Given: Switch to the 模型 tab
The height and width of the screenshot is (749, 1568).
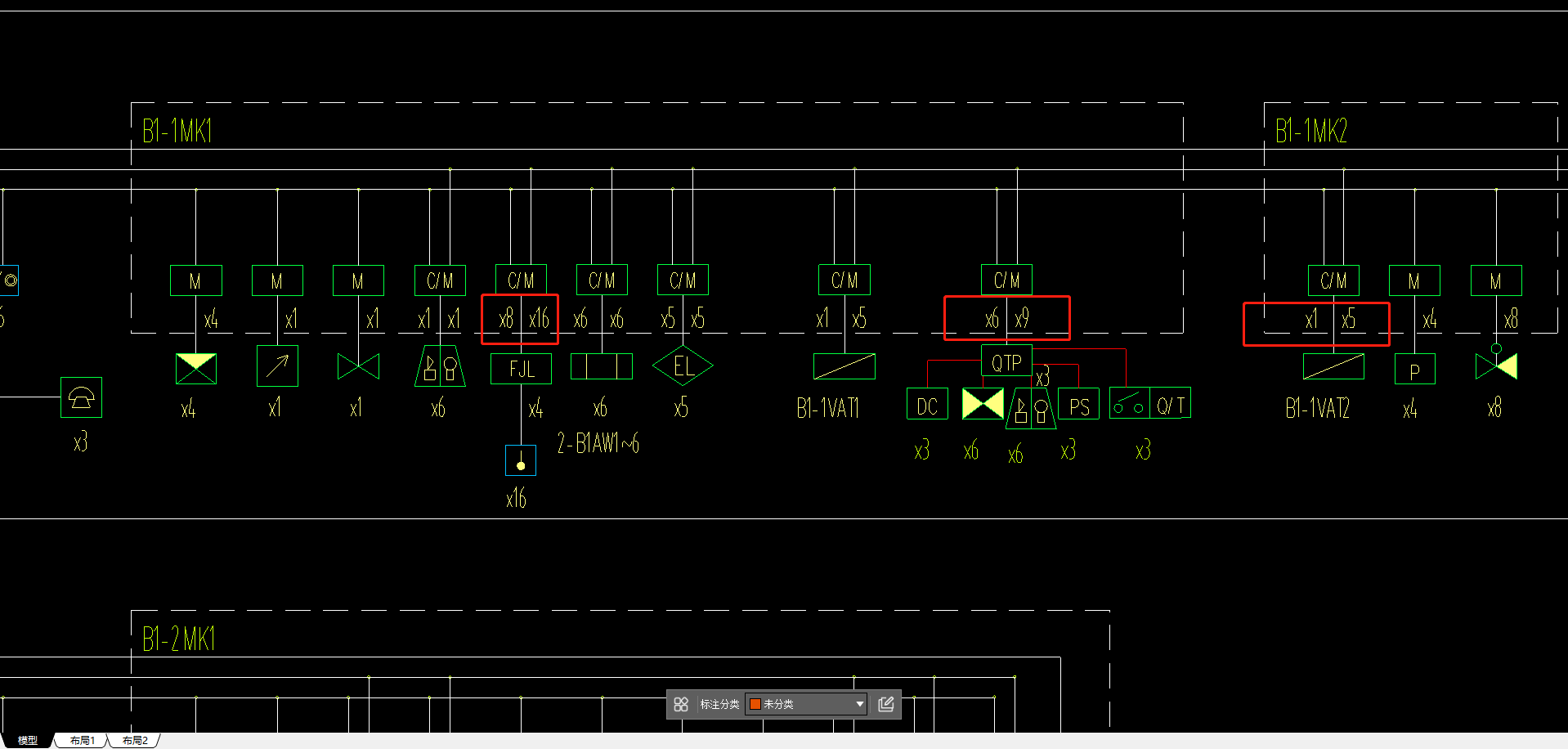Looking at the screenshot, I should [x=28, y=740].
